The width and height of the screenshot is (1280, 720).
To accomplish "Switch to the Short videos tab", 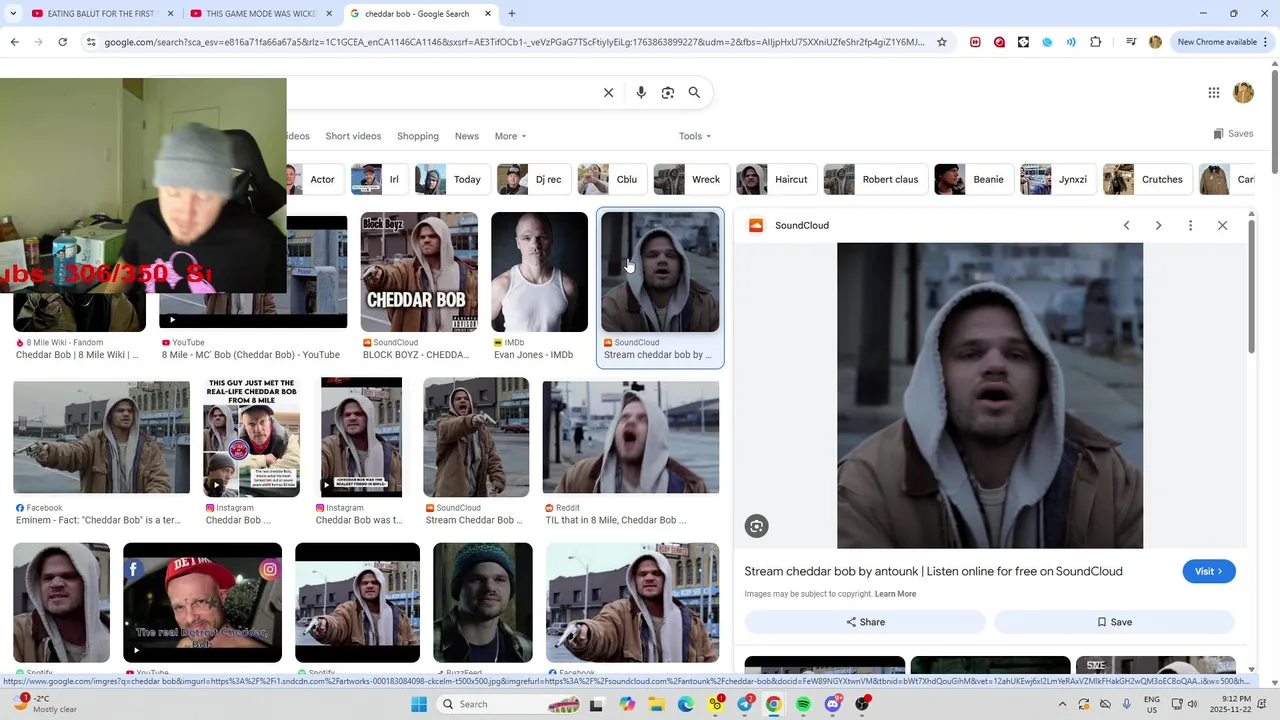I will click(x=353, y=136).
